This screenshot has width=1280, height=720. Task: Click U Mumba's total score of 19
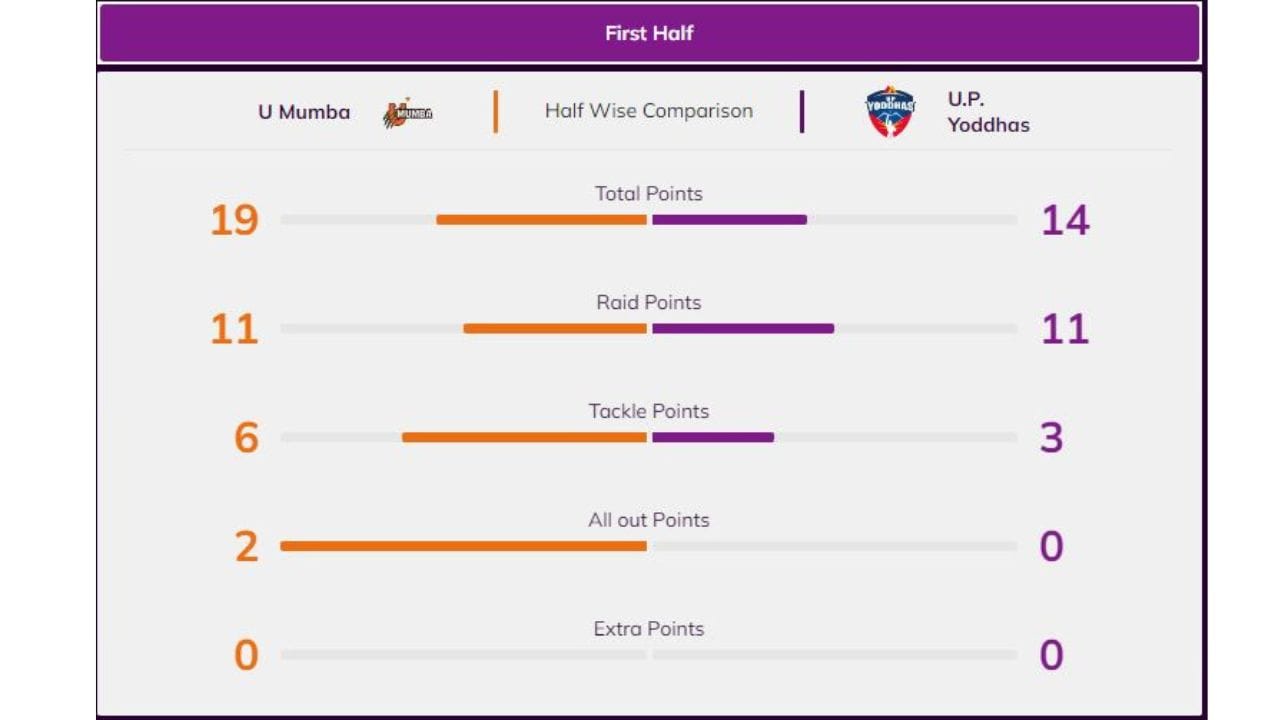[x=234, y=220]
